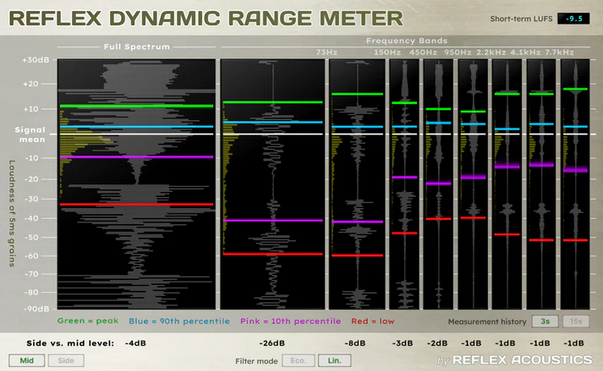Click the green peak line in Full Spectrum
Screen dimensions: 603x371
point(136,106)
